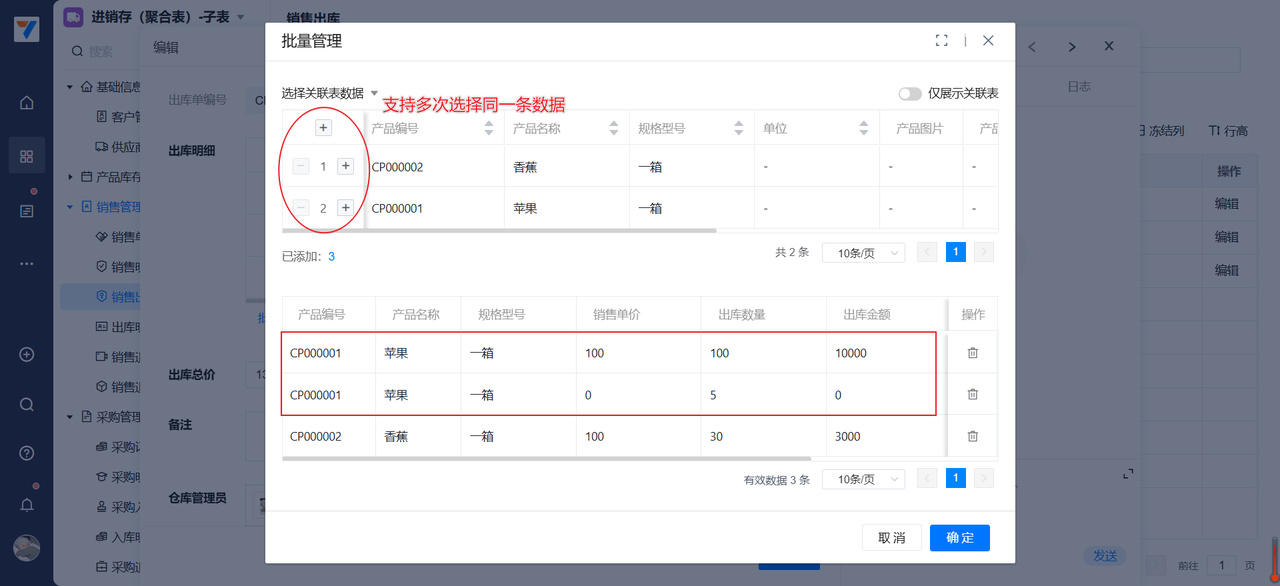Delete the 香蕉 row using trash icon

point(972,436)
